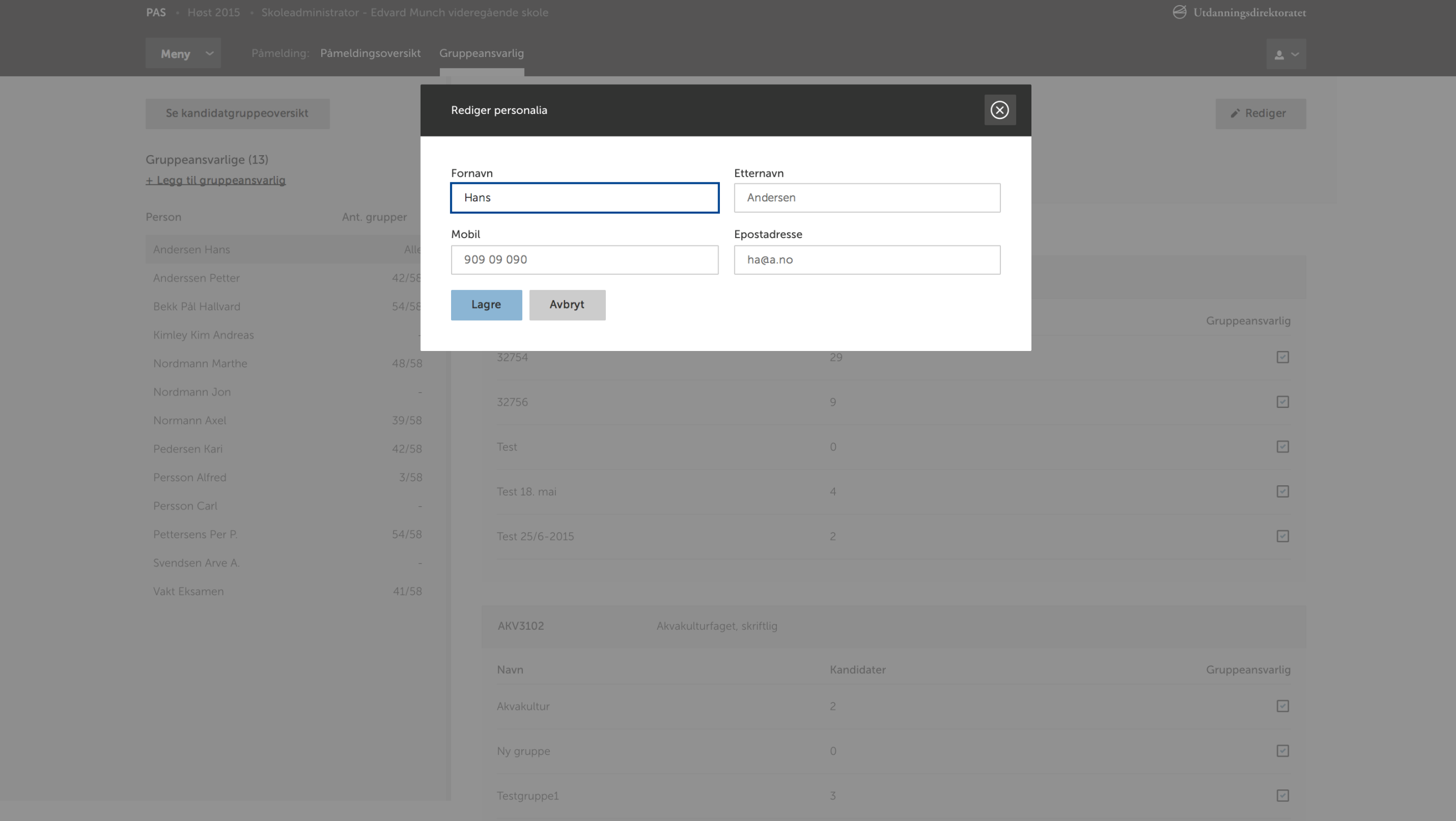Open the Meny dropdown
The height and width of the screenshot is (821, 1456).
[183, 54]
